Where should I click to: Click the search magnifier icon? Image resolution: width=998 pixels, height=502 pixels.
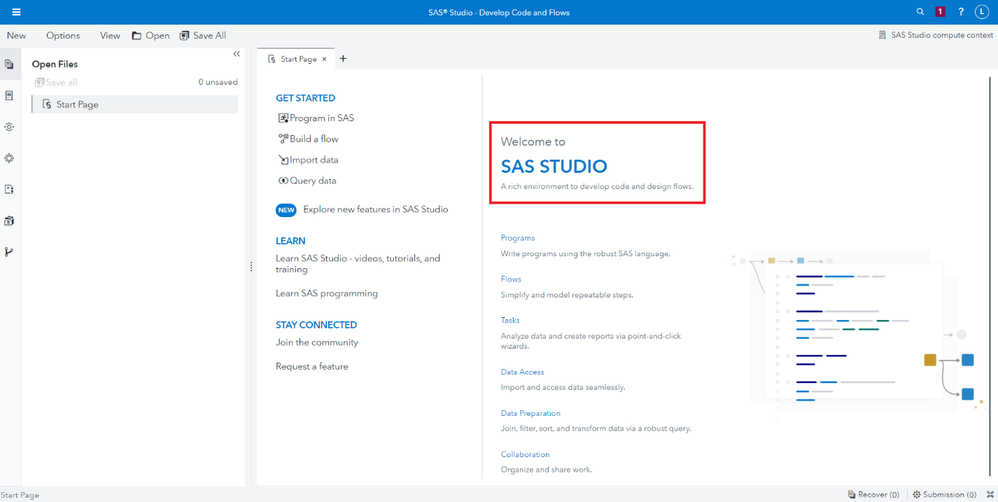pos(920,12)
